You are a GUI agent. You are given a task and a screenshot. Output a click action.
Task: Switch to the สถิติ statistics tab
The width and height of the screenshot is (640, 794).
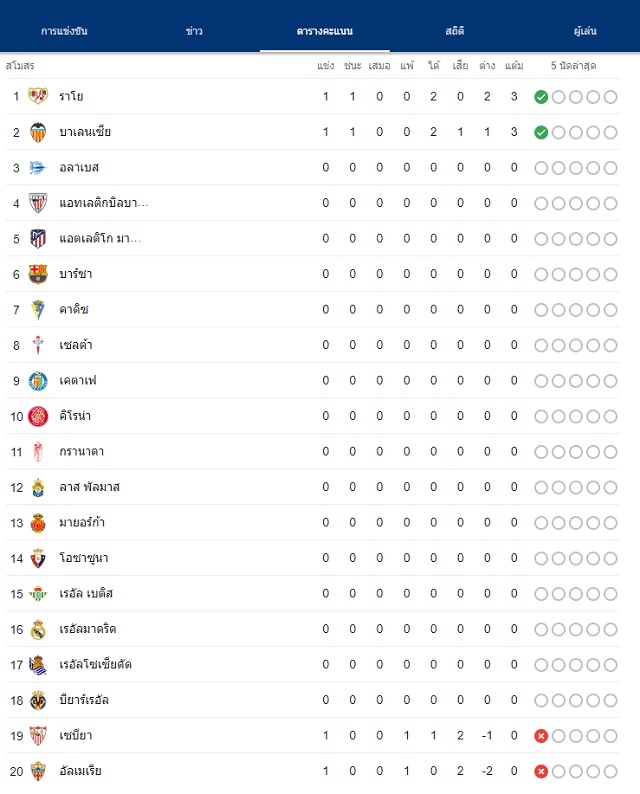coord(455,31)
